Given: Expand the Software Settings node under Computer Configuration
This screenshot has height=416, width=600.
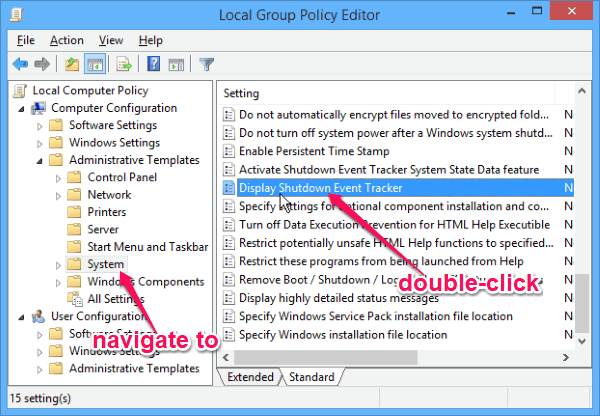Looking at the screenshot, I should click(39, 126).
